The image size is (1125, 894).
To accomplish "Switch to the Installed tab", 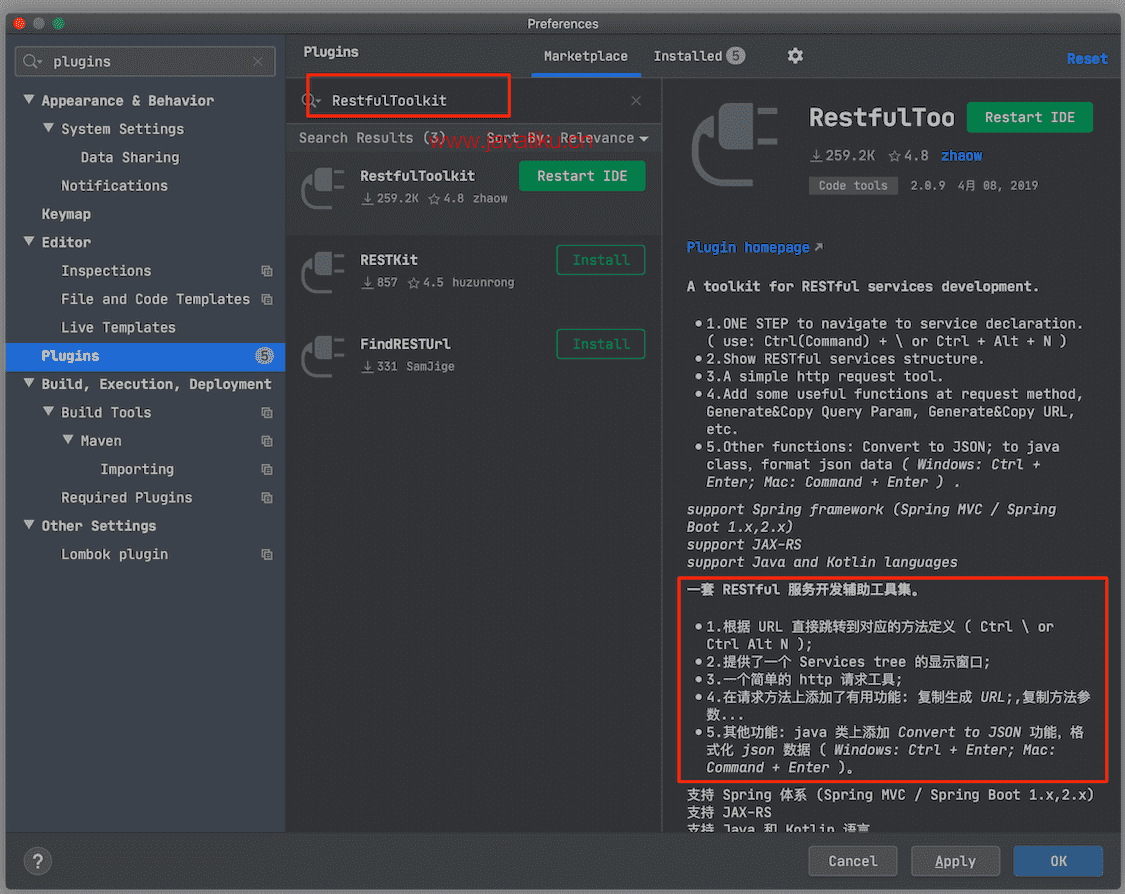I will point(698,56).
